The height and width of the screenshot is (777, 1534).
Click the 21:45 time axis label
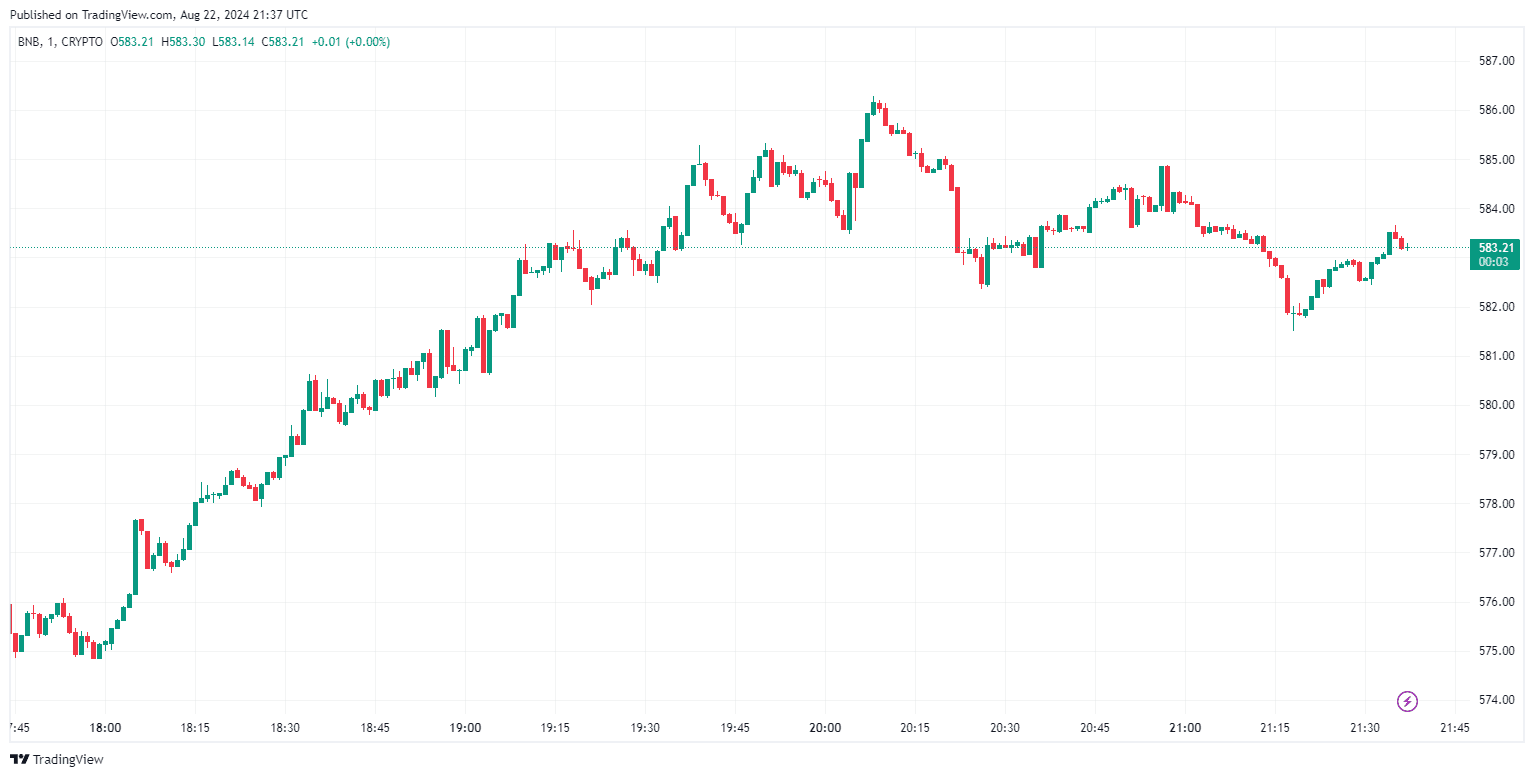1456,728
